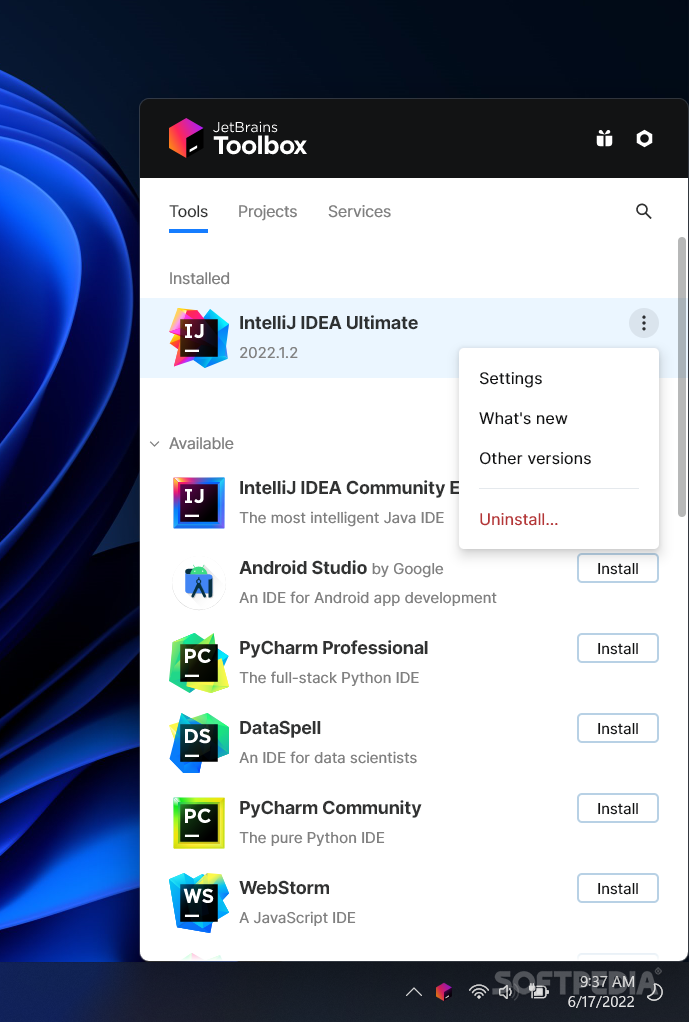
Task: Click the IntelliJ IDEA Ultimate title
Action: pos(329,323)
